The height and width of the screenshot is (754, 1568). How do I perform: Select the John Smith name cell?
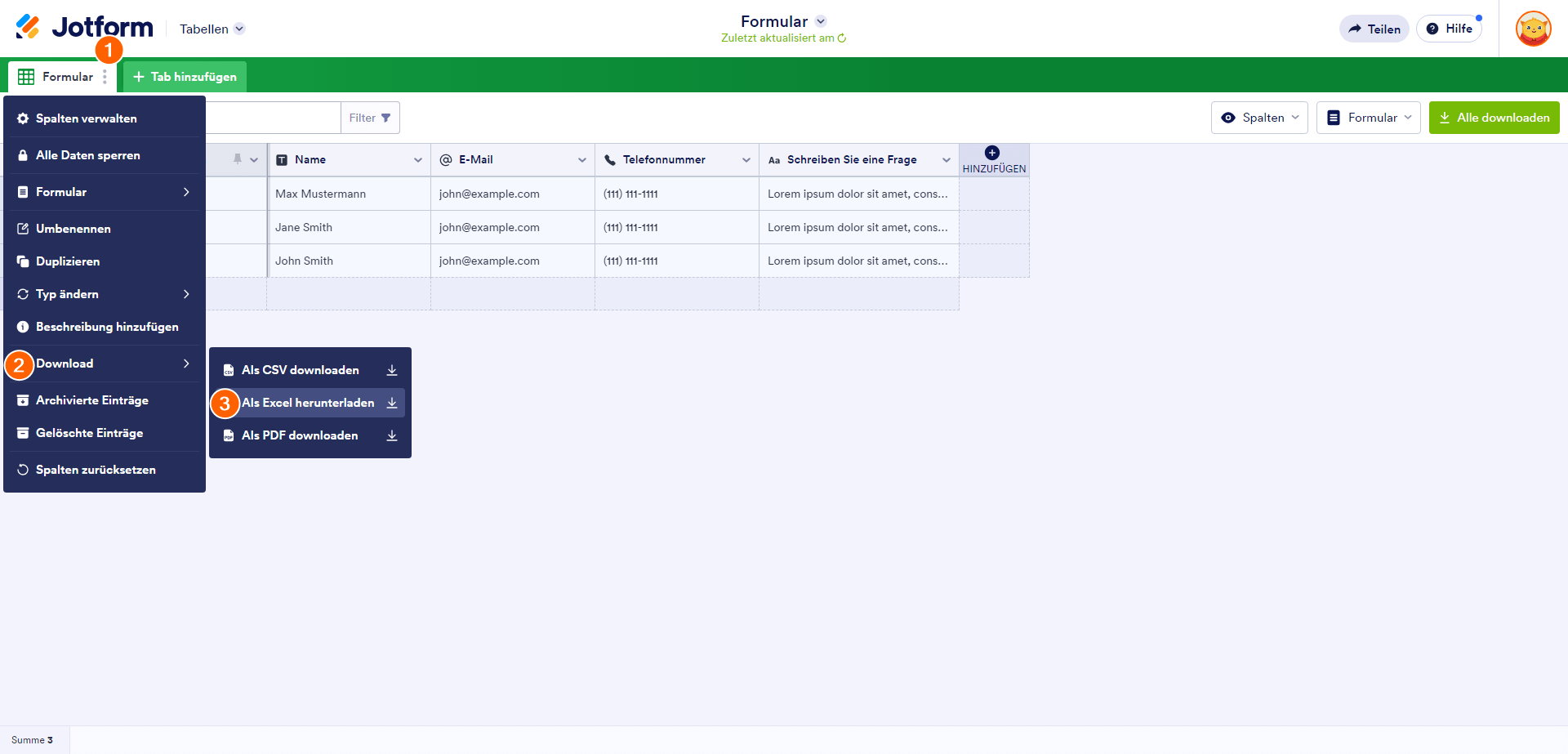tap(350, 261)
